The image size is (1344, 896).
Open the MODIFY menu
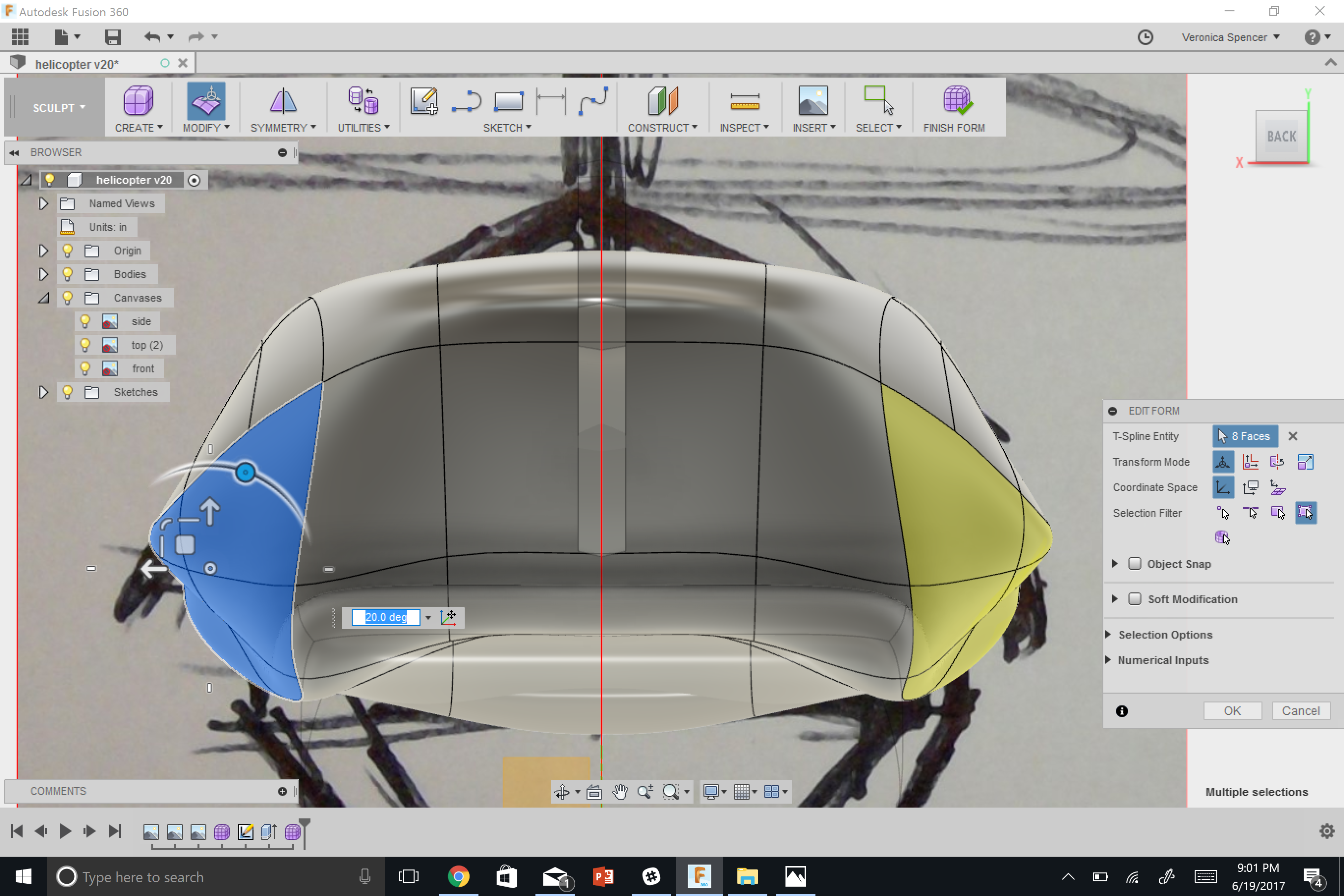[x=206, y=127]
